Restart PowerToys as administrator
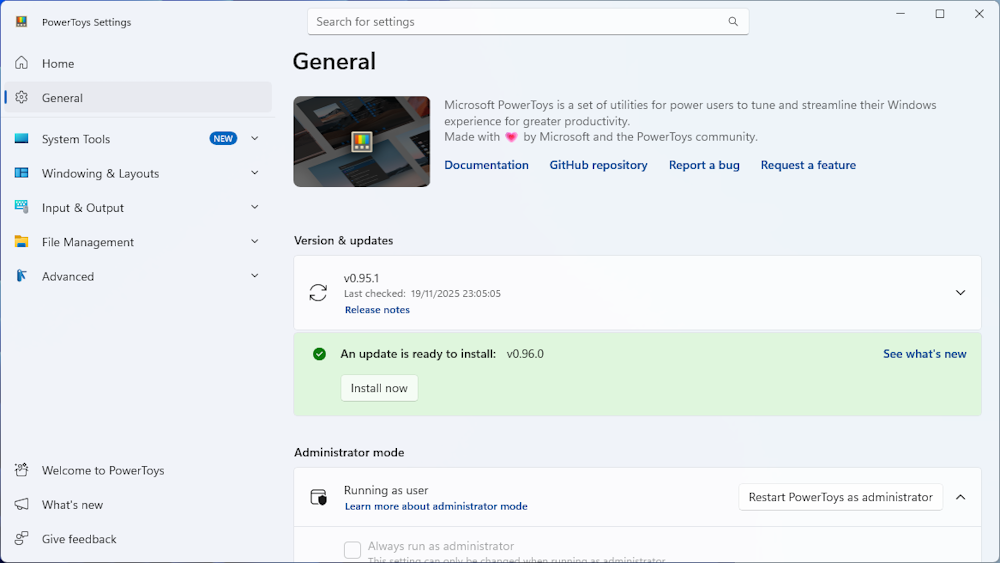Image resolution: width=1000 pixels, height=563 pixels. [840, 497]
